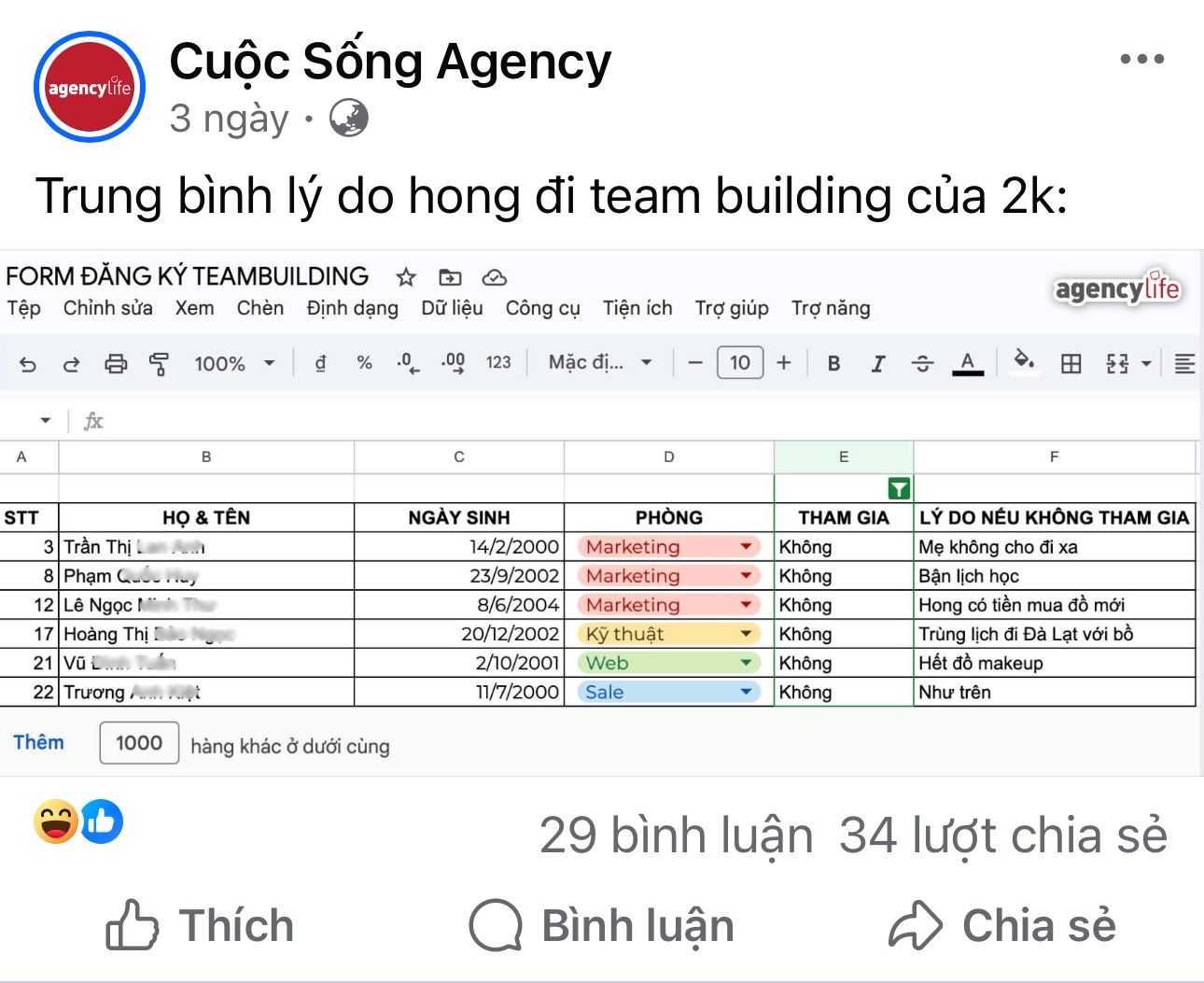Star the FORM ĐĂNG KÝ TEAMBUILDING document
Screen dimensions: 1204x983
(x=405, y=277)
